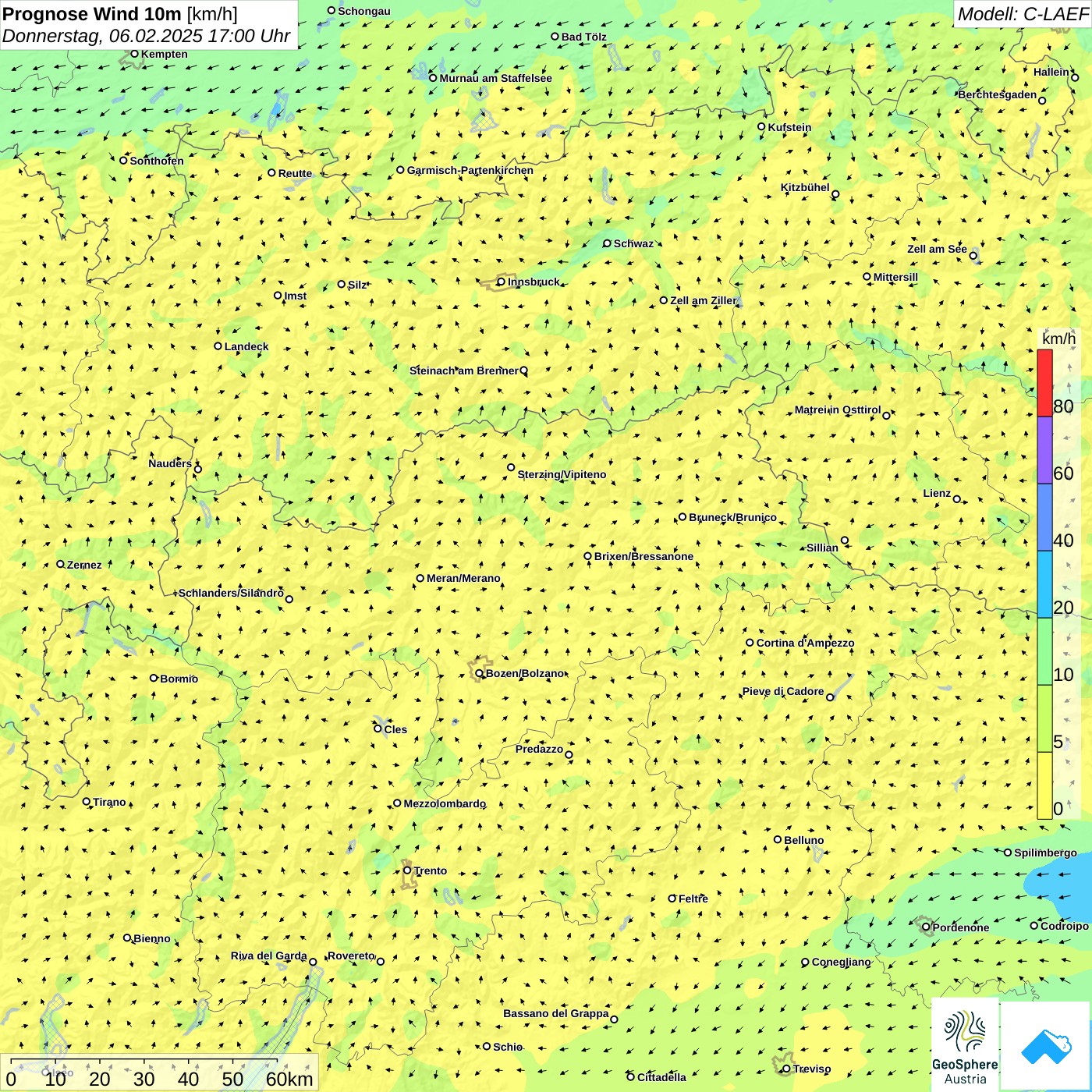Click the Riva del Garda marker
Screen dimensions: 1092x1092
[313, 962]
